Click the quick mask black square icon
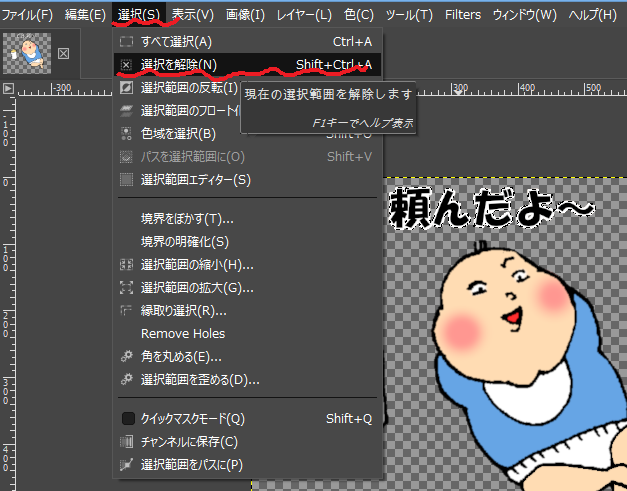The width and height of the screenshot is (627, 491). (x=128, y=419)
